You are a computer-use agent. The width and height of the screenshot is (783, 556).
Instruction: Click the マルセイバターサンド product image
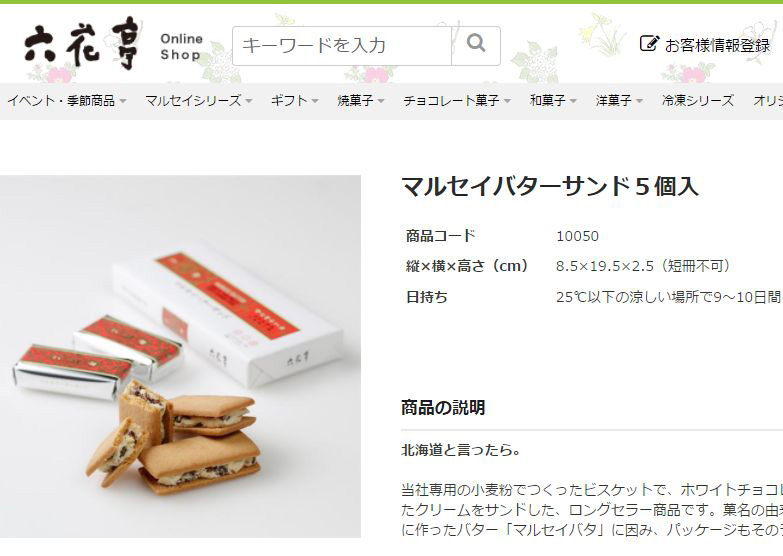(180, 356)
